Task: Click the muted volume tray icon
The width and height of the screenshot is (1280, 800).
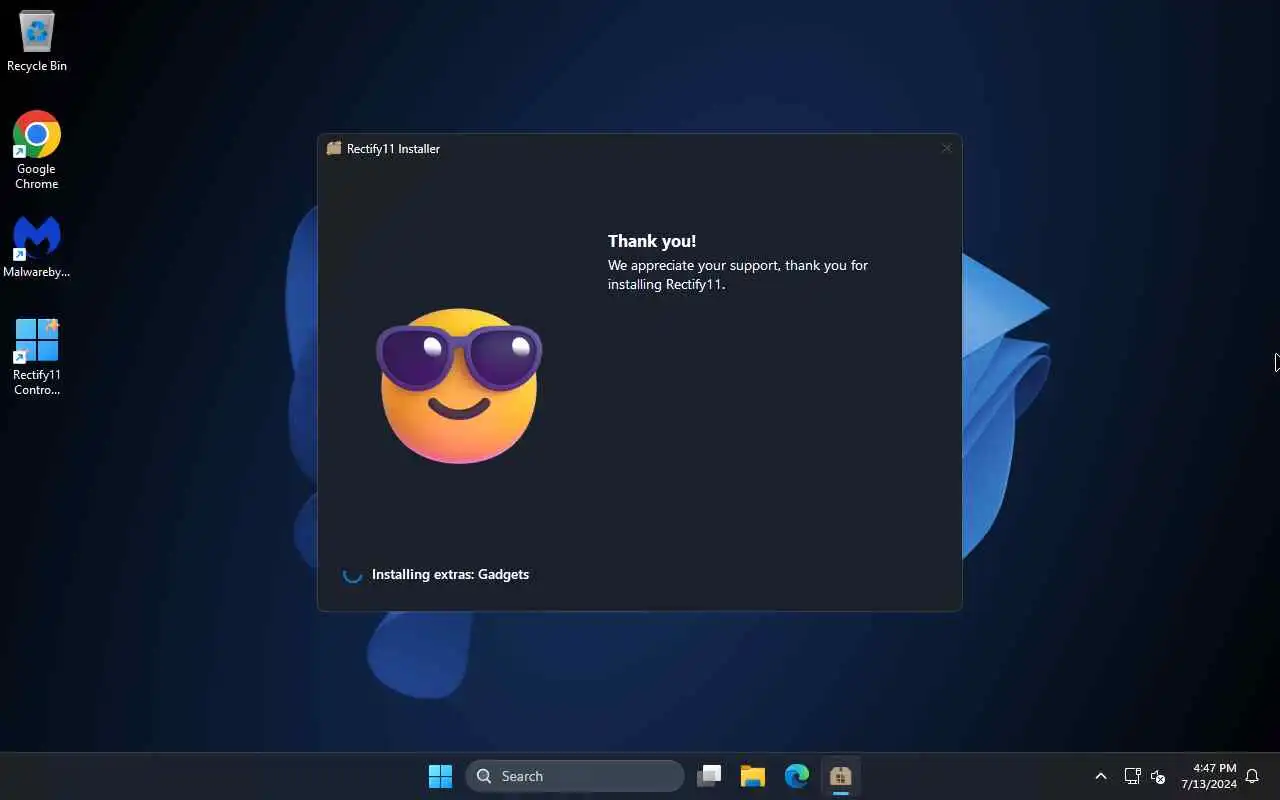Action: [x=1159, y=776]
